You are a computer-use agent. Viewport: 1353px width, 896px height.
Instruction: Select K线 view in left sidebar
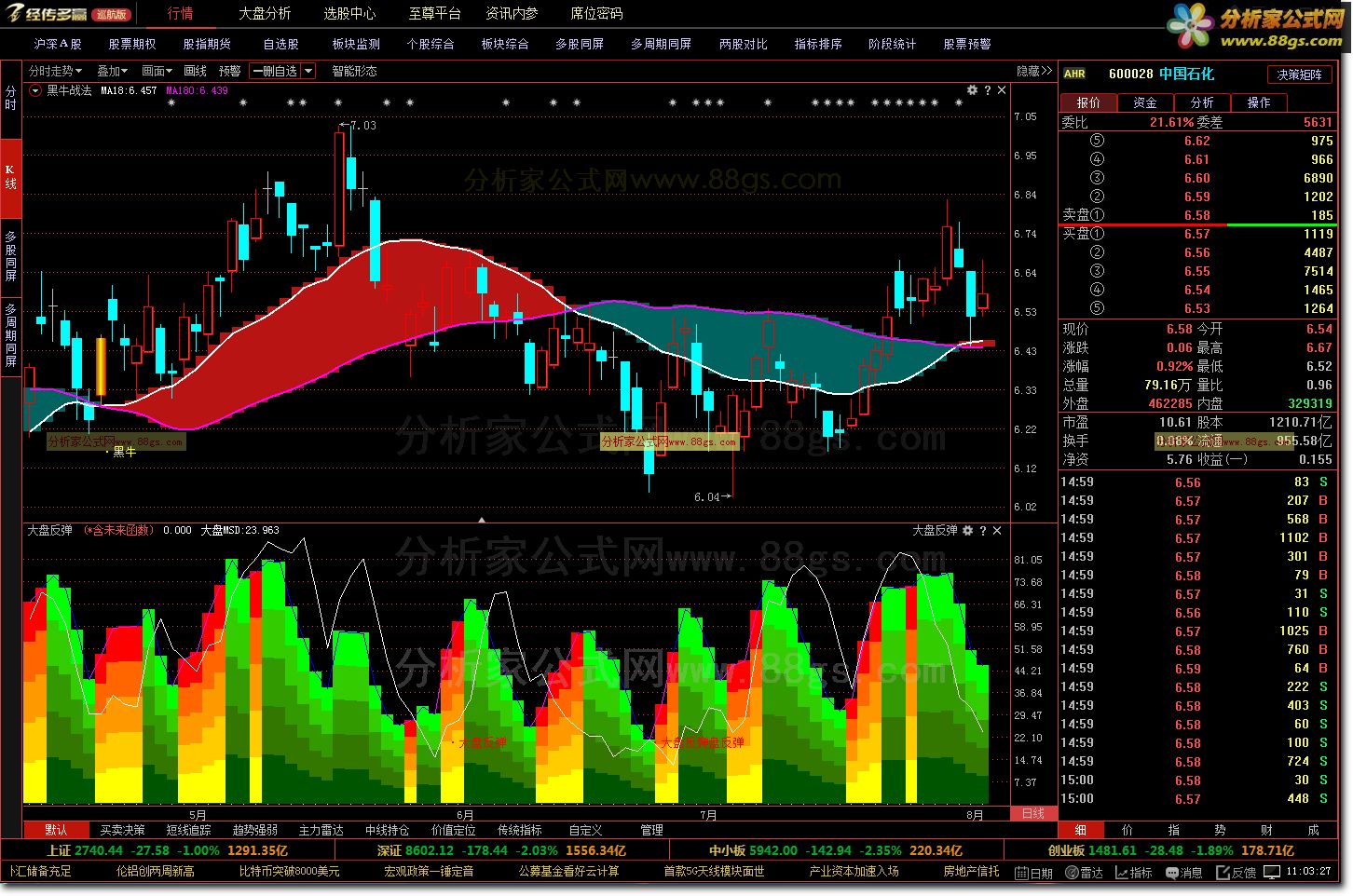[10, 177]
